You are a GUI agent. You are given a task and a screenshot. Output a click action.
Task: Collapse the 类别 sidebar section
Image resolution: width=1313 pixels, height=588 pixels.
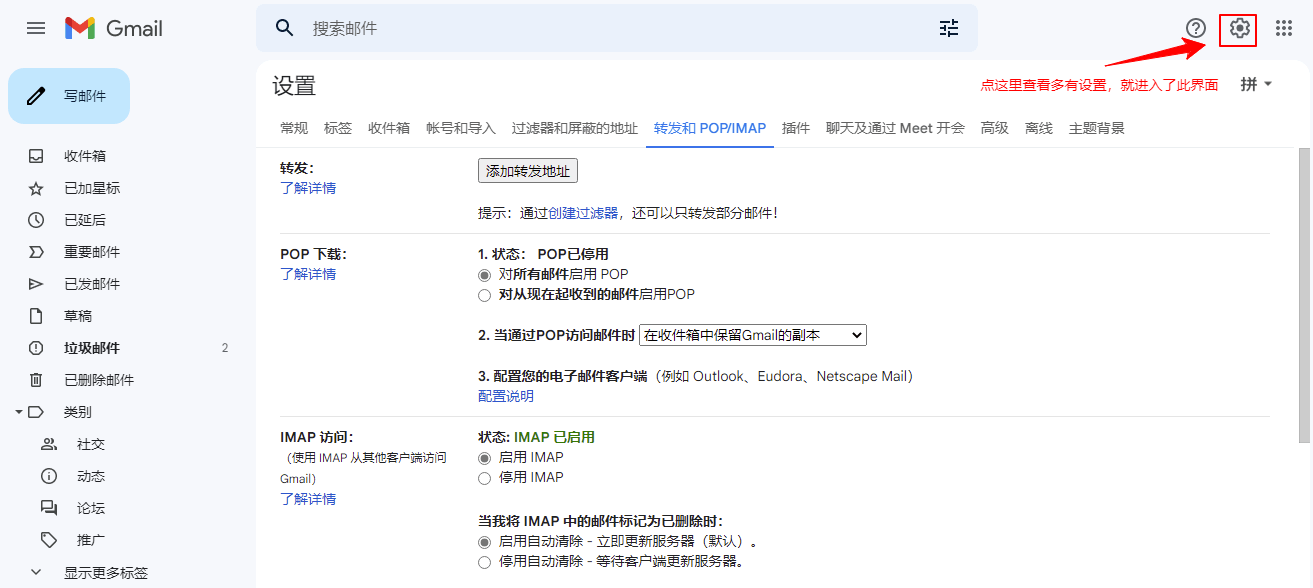[18, 411]
